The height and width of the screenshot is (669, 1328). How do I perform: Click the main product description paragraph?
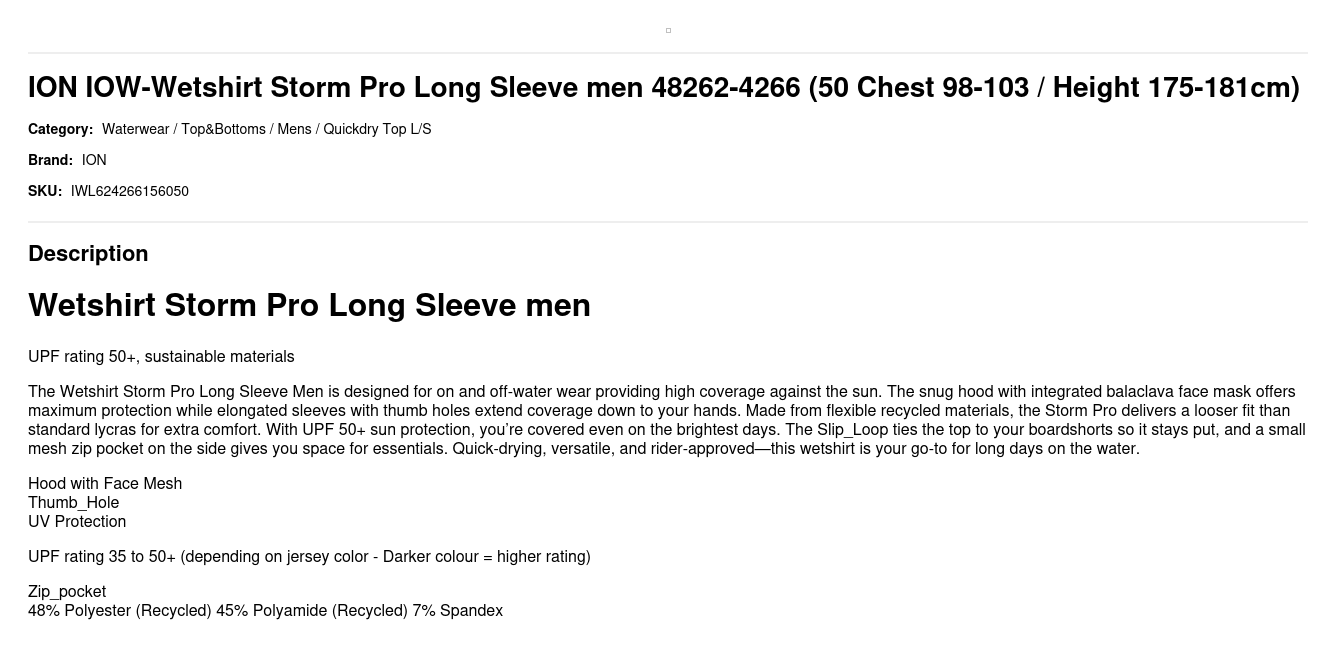[667, 420]
